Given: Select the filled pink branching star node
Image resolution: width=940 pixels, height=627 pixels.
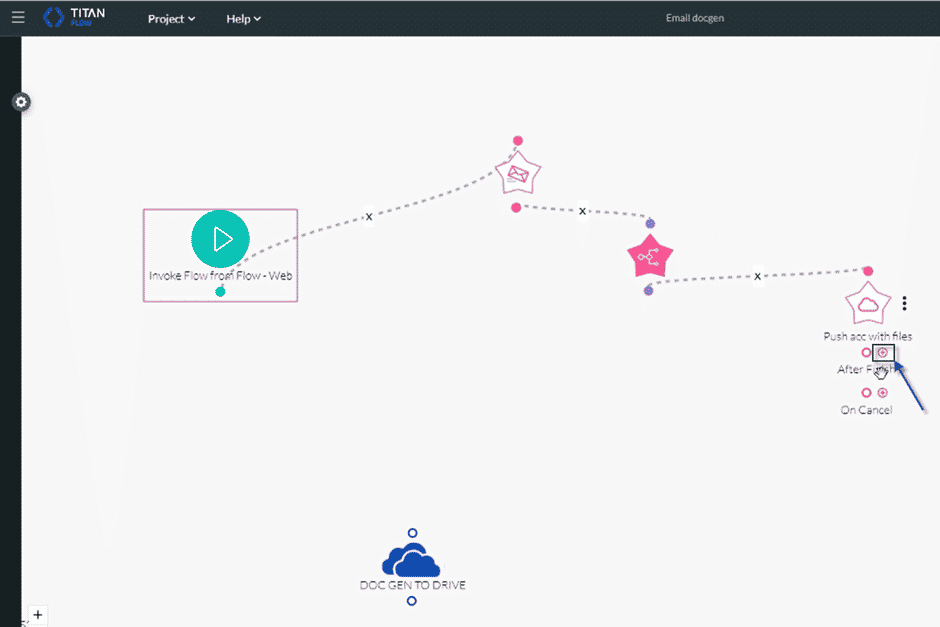Looking at the screenshot, I should [650, 258].
